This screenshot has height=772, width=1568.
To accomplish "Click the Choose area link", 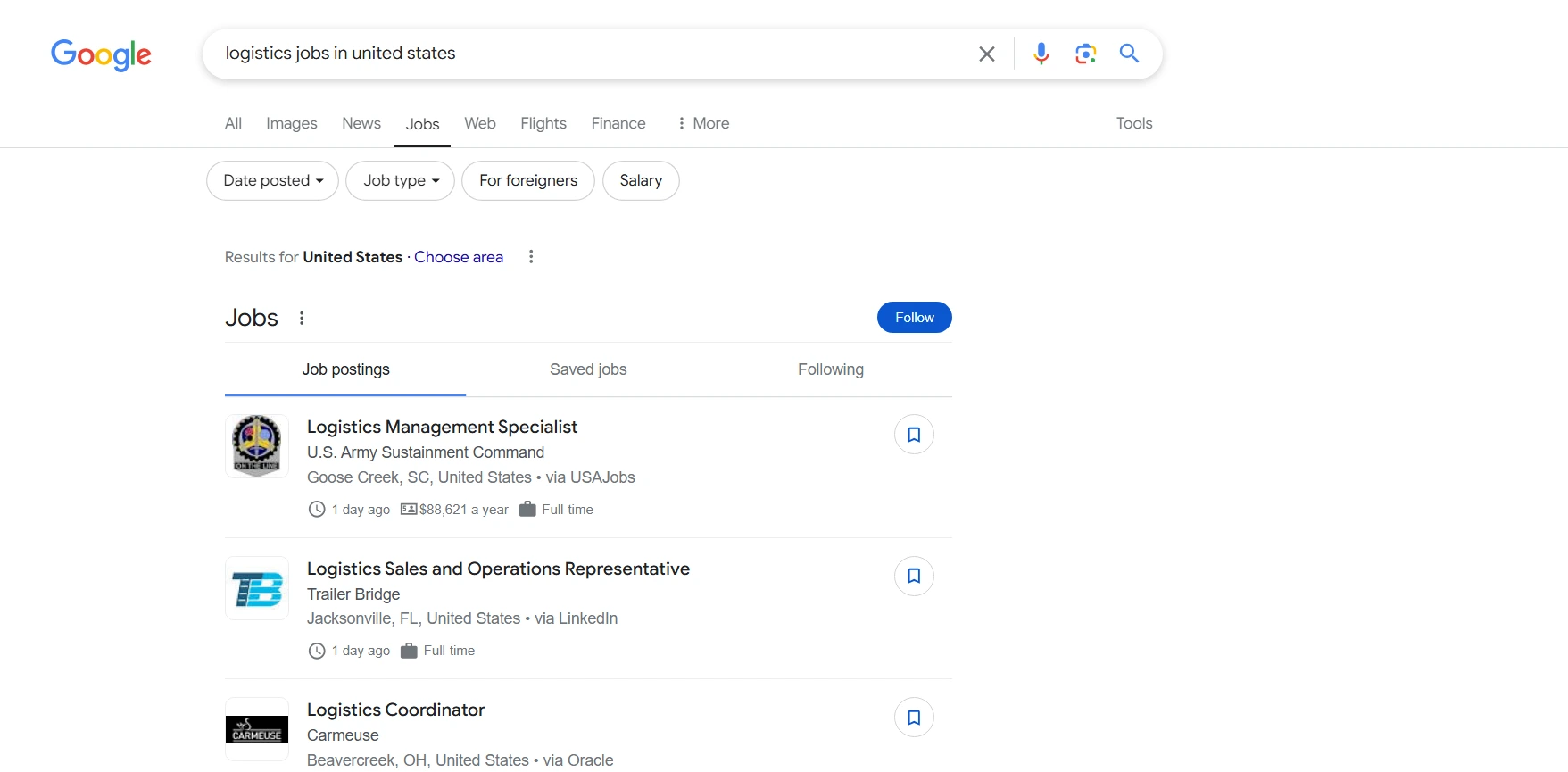I will [459, 257].
